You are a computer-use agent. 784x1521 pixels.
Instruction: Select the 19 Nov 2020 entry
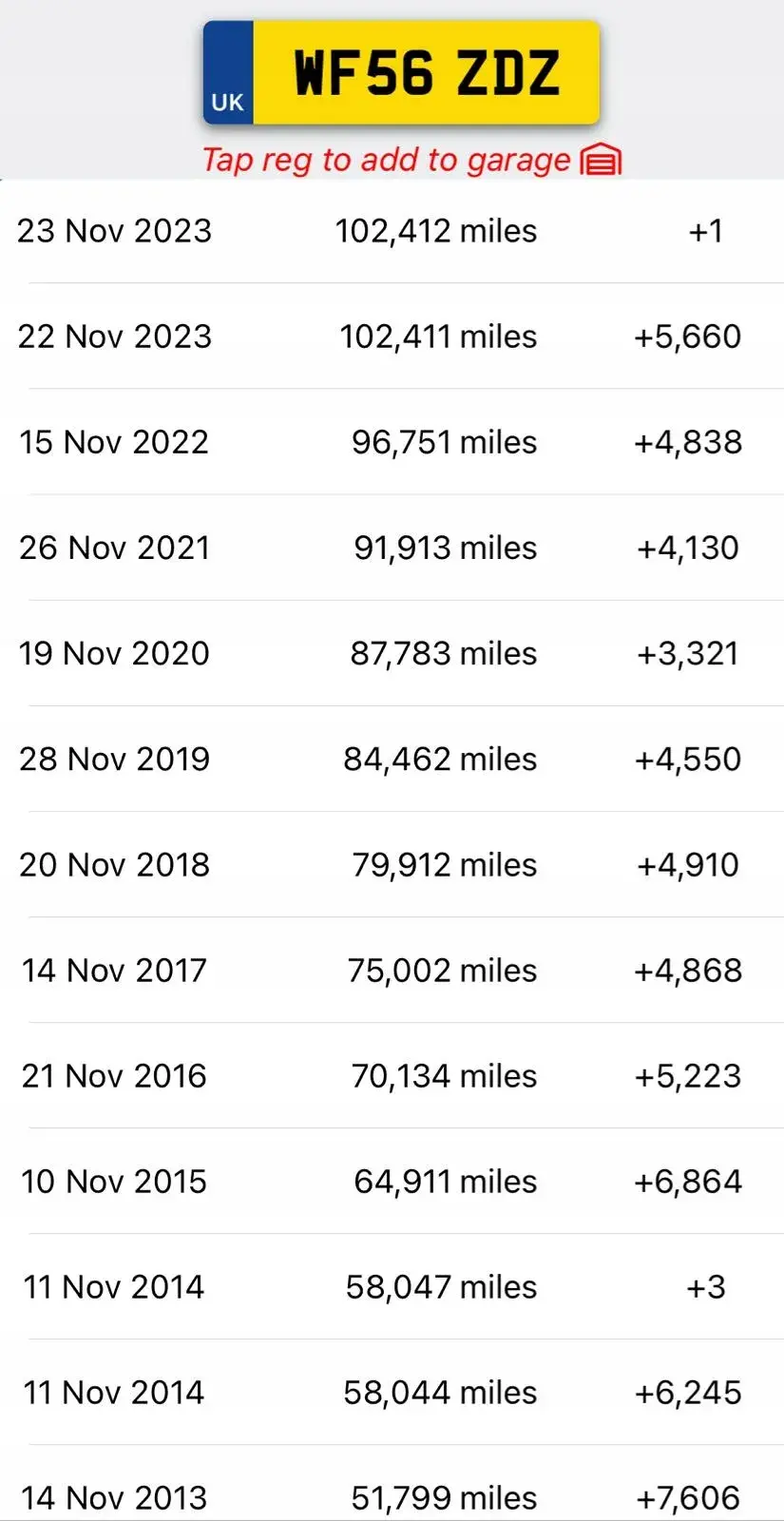coord(392,653)
